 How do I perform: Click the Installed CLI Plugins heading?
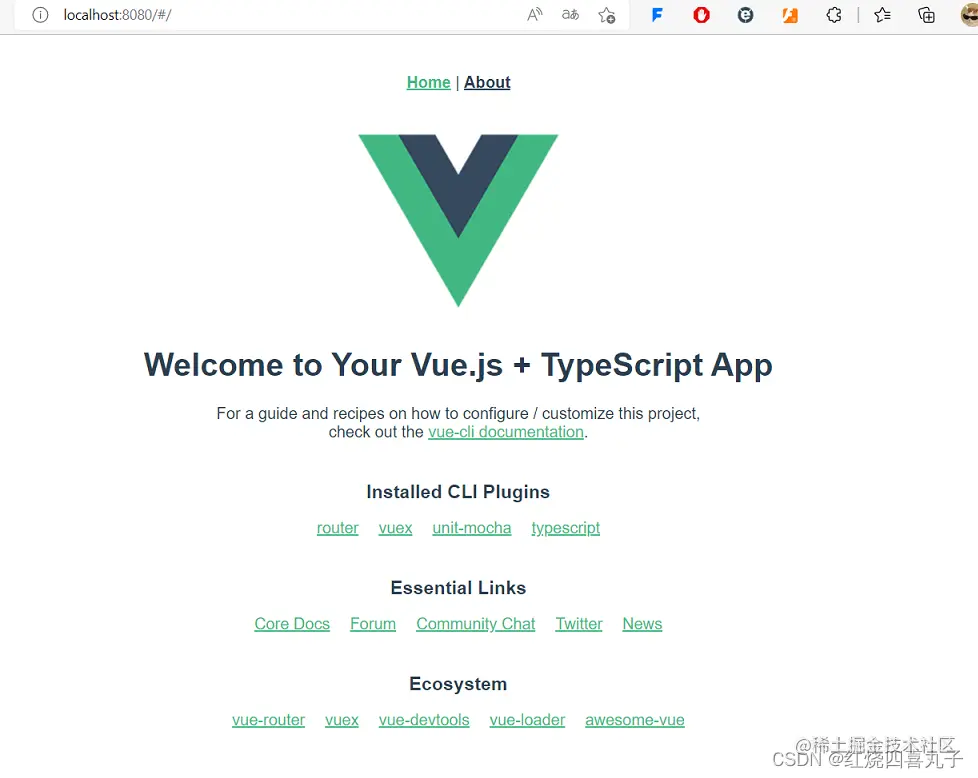point(458,492)
